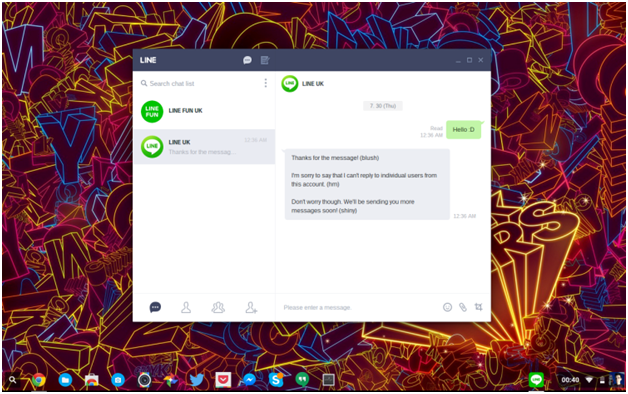
Task: Click the user avatar in the system tray
Action: (617, 380)
